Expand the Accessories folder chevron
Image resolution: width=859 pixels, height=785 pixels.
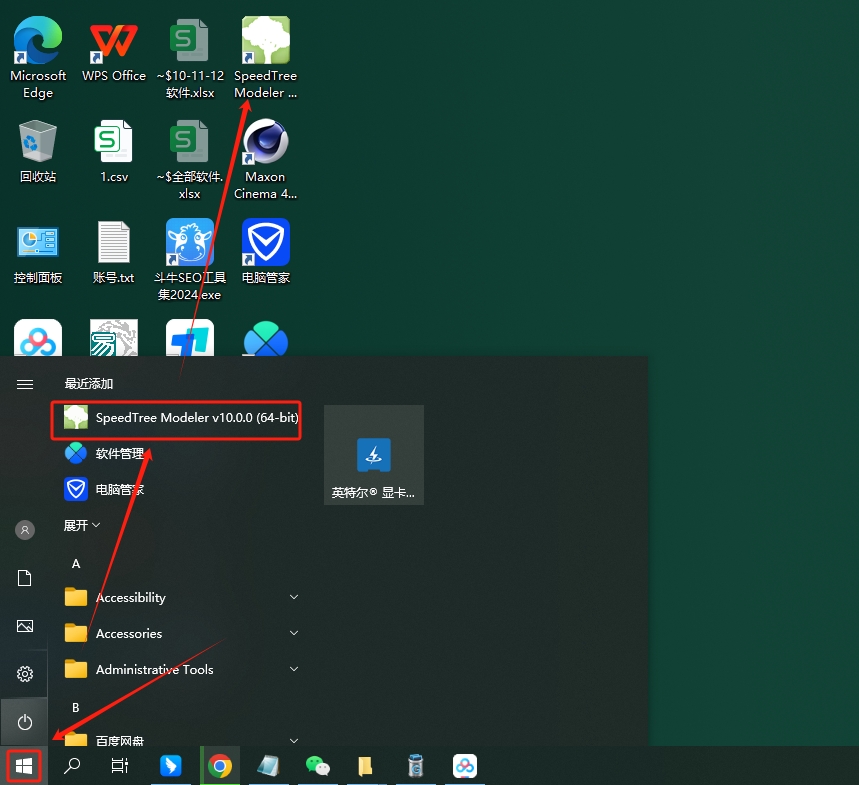294,633
